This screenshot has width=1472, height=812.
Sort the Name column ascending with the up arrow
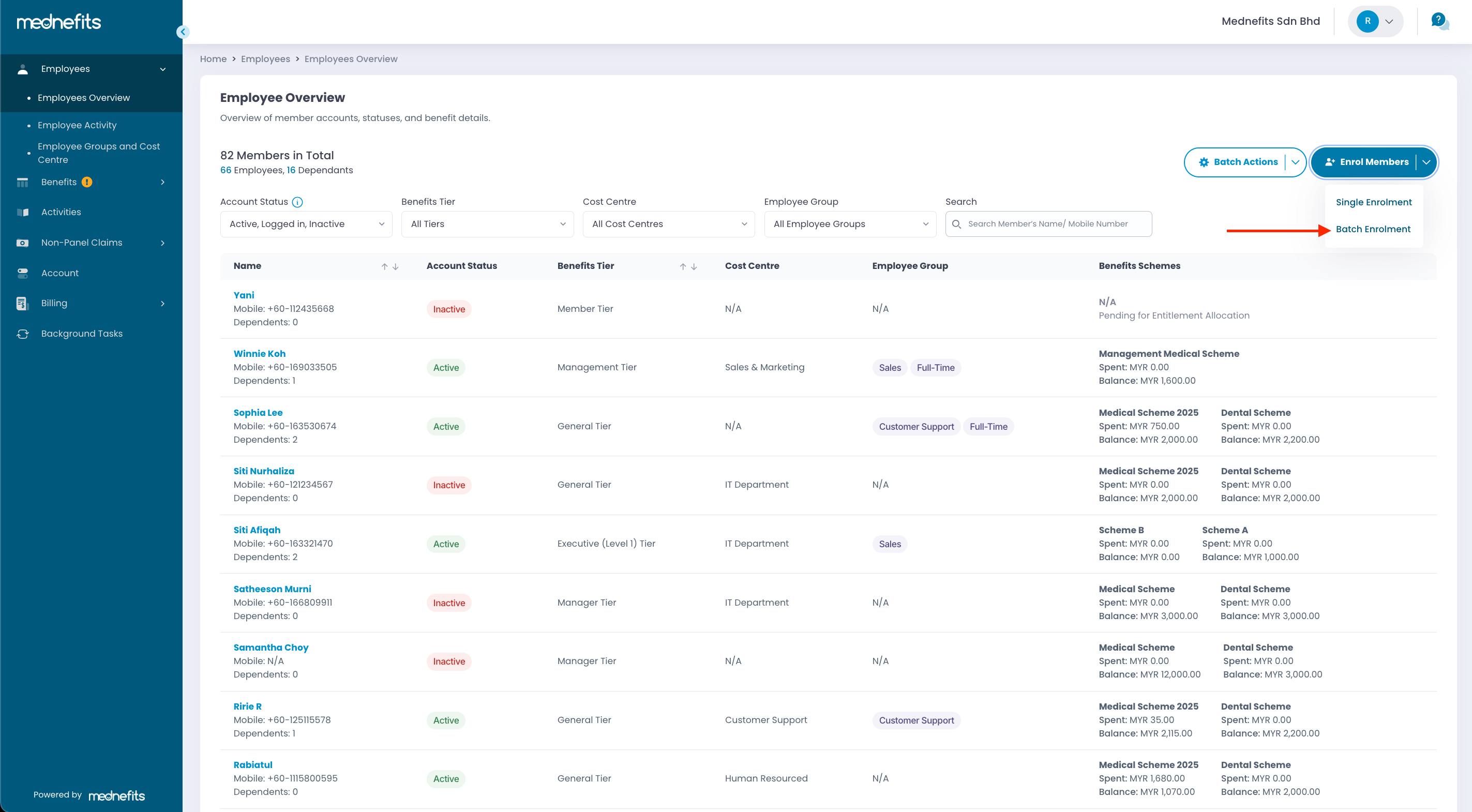pos(385,266)
